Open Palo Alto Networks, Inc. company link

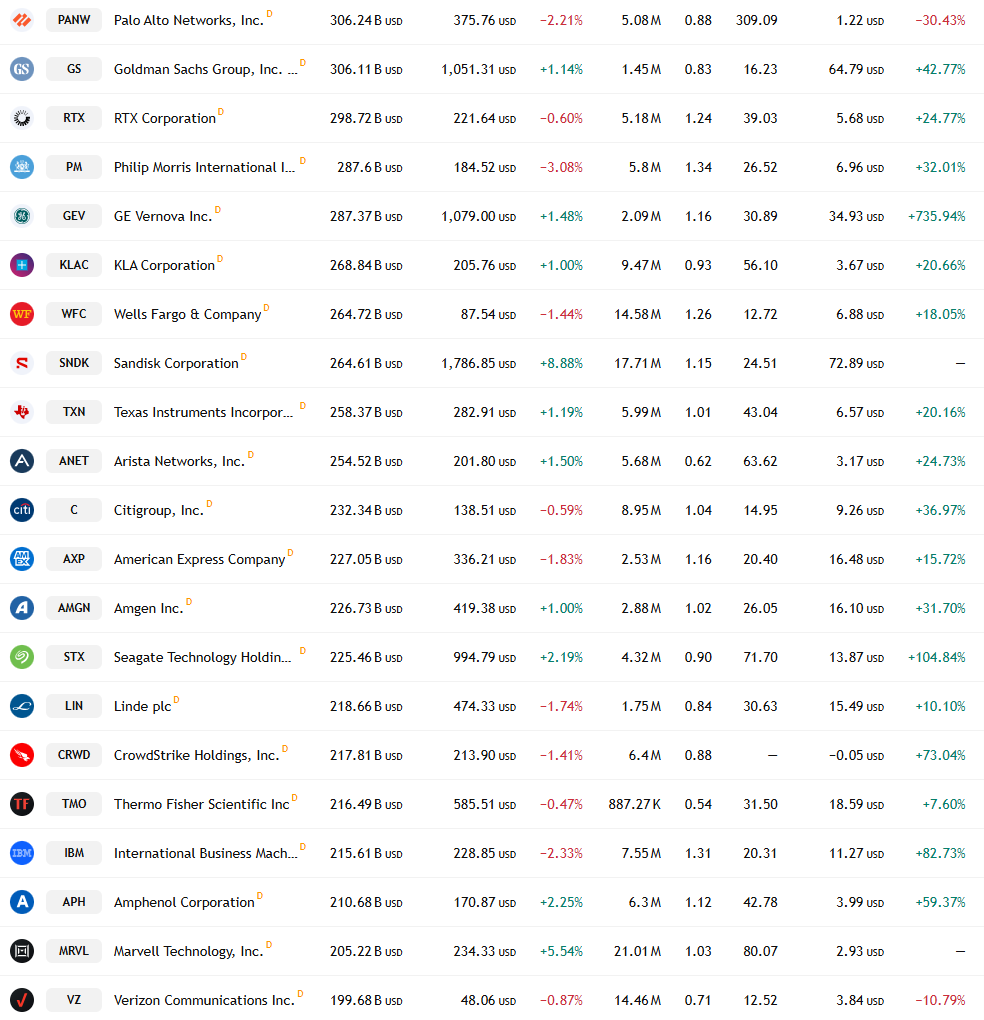coord(189,20)
